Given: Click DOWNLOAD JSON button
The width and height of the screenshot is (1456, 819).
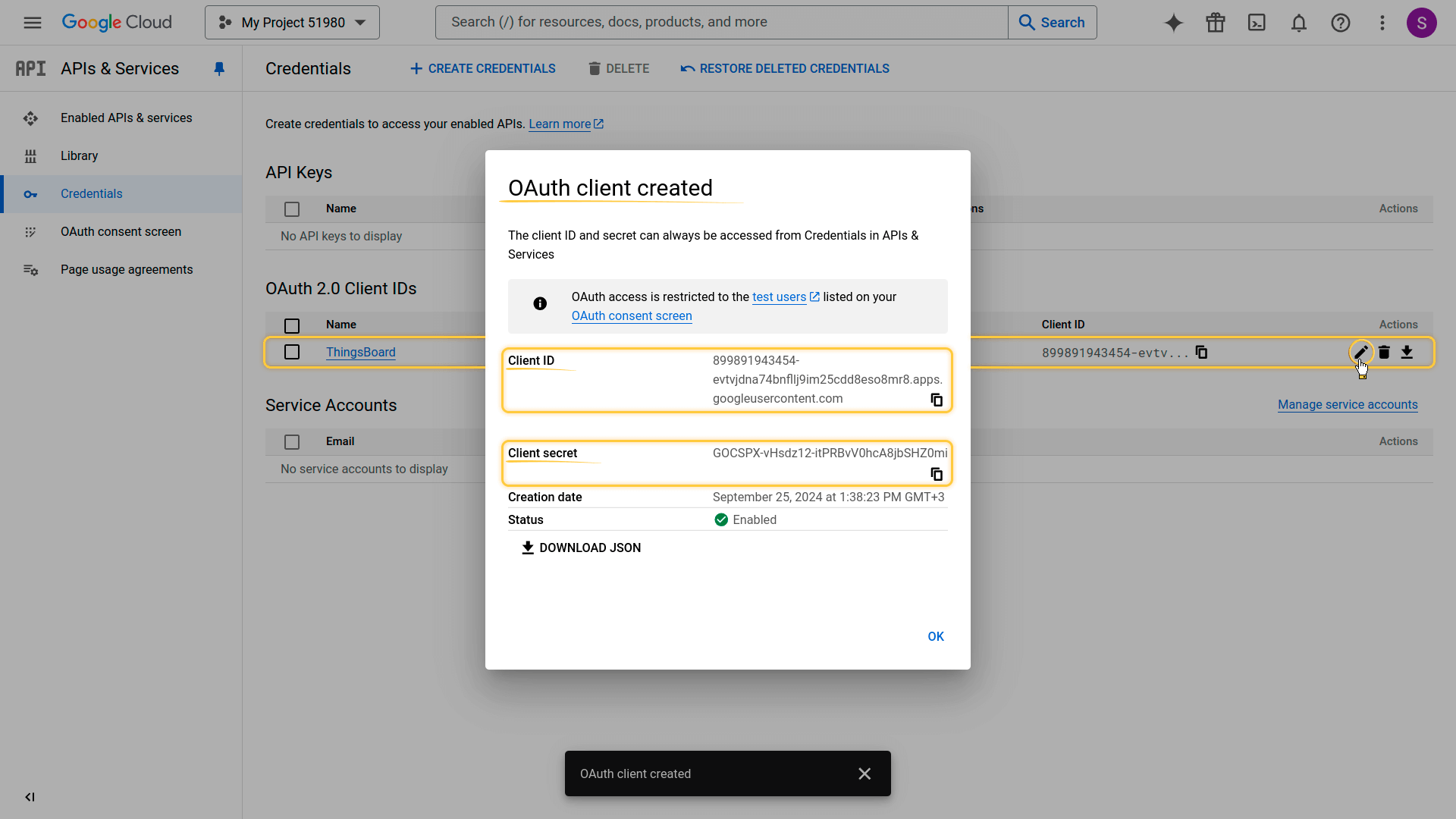Looking at the screenshot, I should tap(582, 548).
